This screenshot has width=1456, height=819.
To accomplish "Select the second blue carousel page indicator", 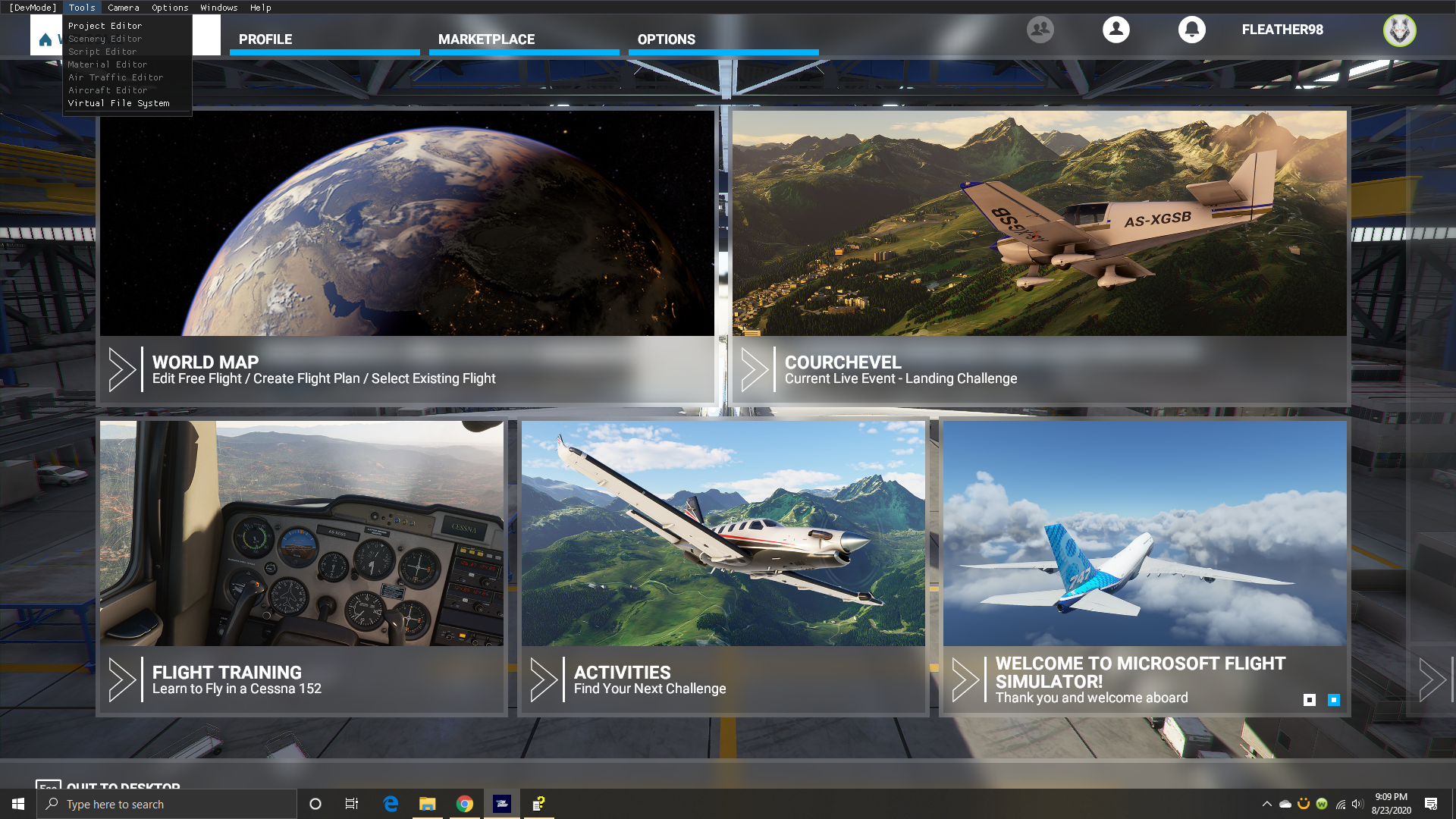I will point(1334,700).
